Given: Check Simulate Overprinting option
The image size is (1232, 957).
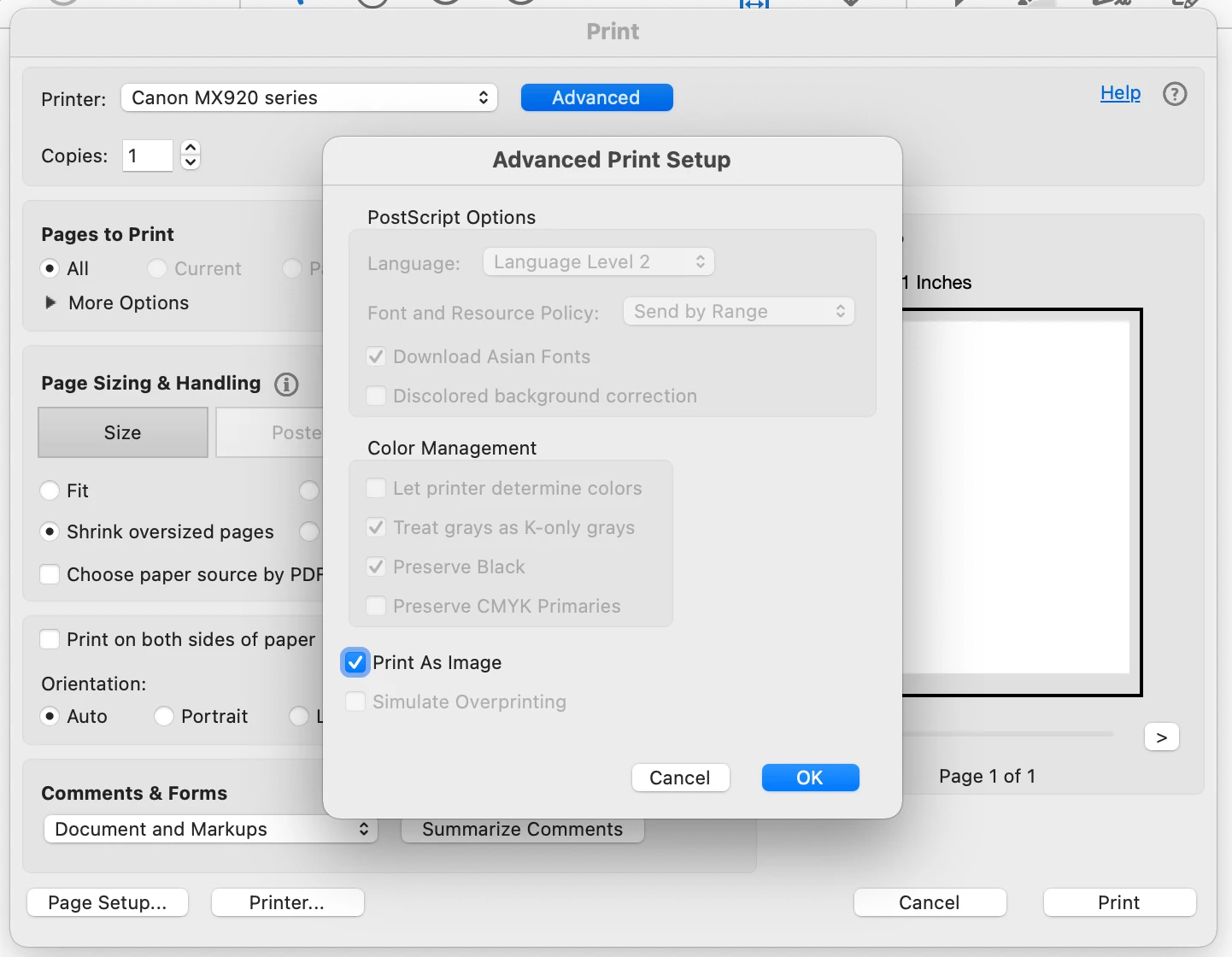Looking at the screenshot, I should [x=355, y=702].
